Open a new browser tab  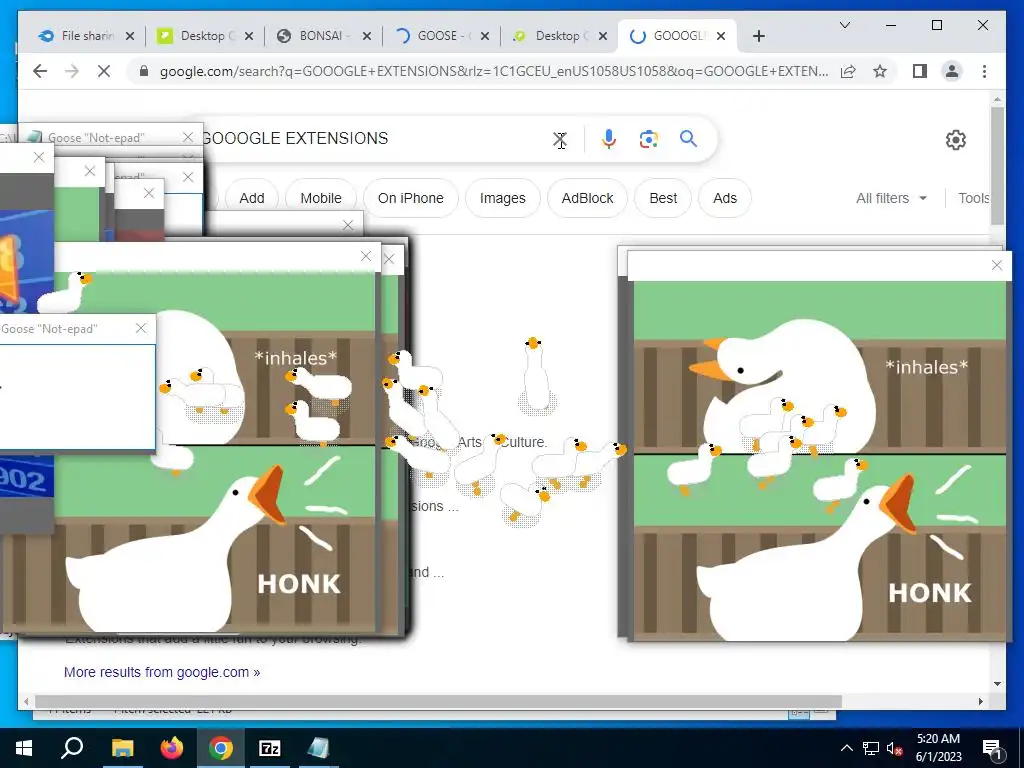758,36
